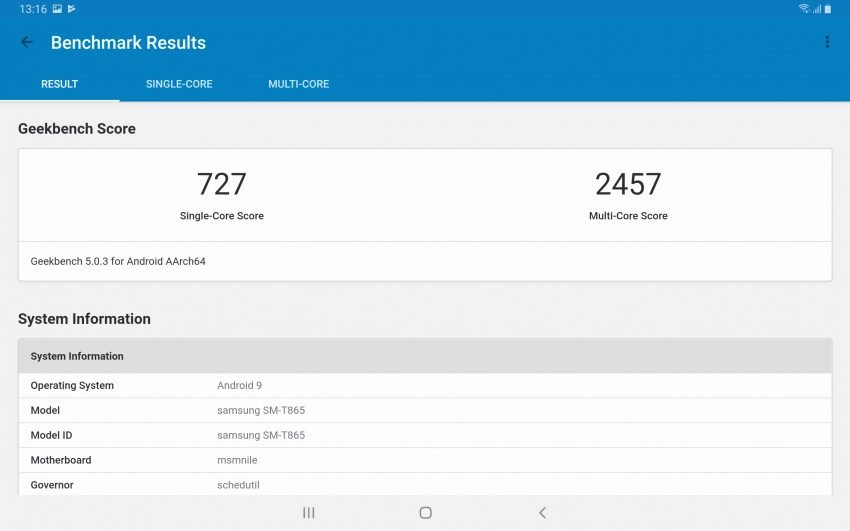Tap the Geekbench 5.0.3 version text
Viewport: 850px width, 531px height.
click(x=118, y=261)
